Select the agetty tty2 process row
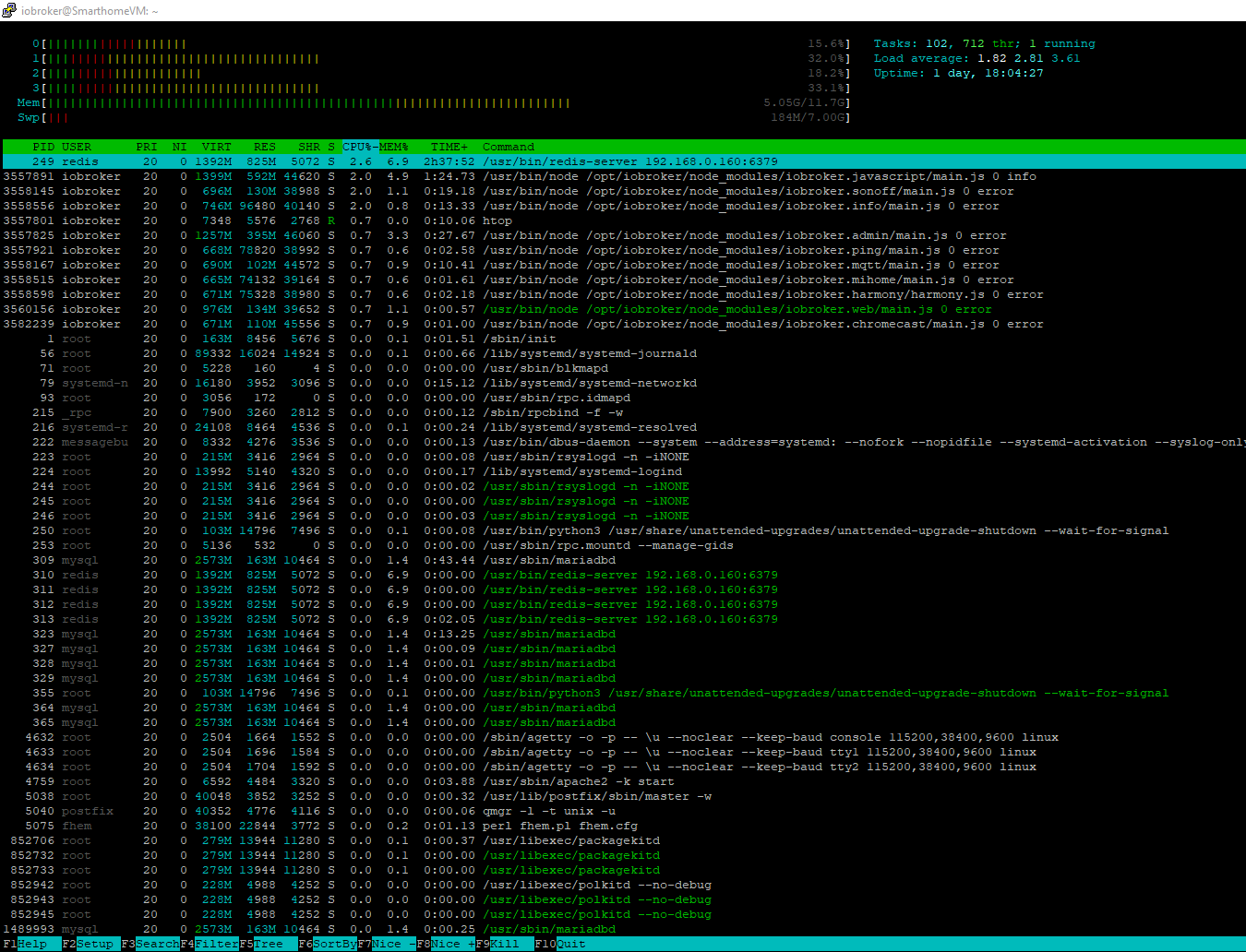This screenshot has height=952, width=1246. pyautogui.click(x=623, y=767)
